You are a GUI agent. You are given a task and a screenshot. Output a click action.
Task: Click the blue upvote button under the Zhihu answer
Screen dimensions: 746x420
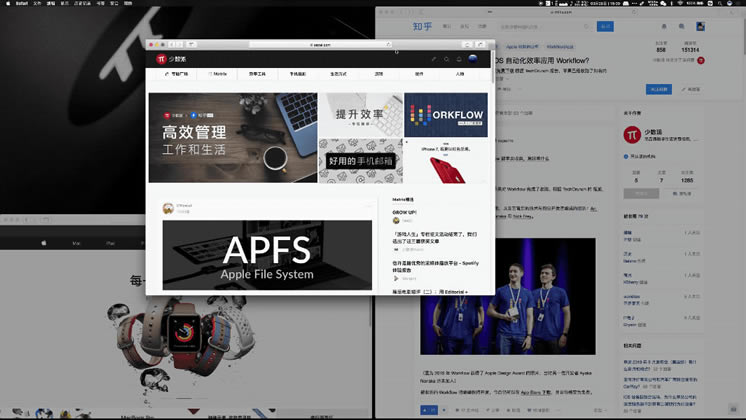click(429, 410)
